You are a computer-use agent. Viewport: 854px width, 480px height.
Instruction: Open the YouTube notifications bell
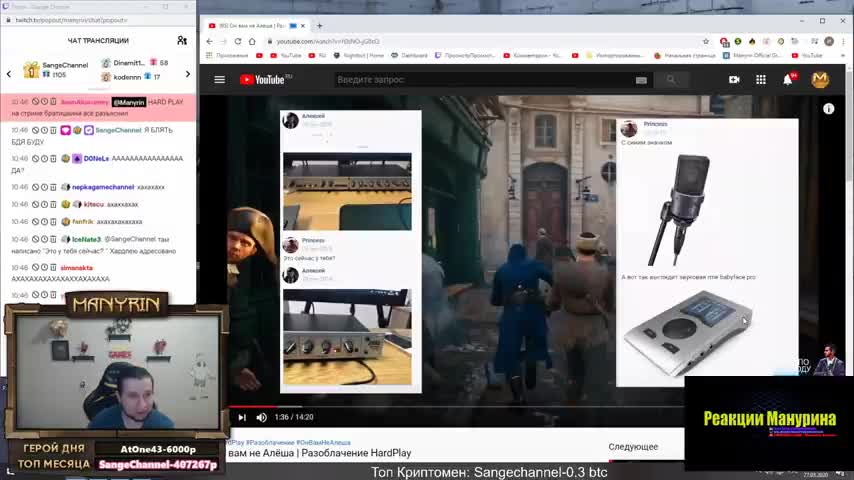788,80
